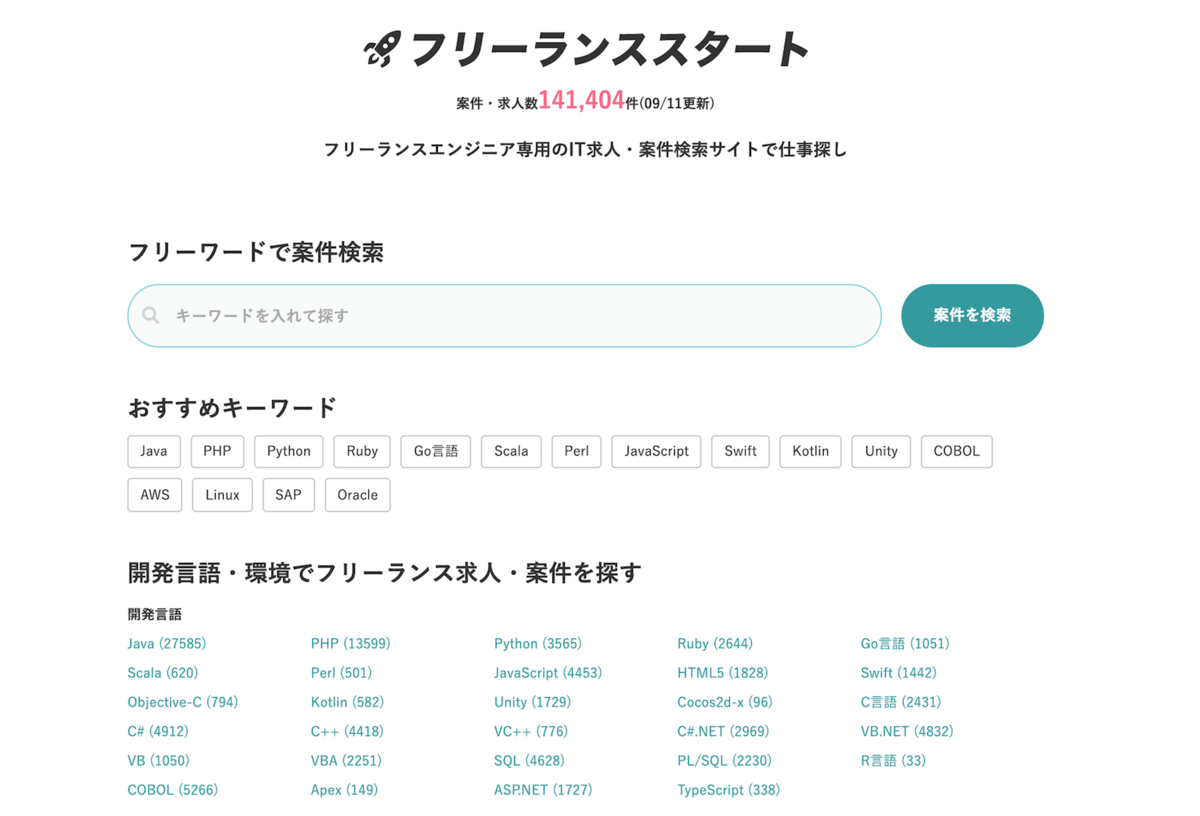Click the magnifier icon in search box
Image resolution: width=1200 pixels, height=816 pixels.
coord(151,316)
